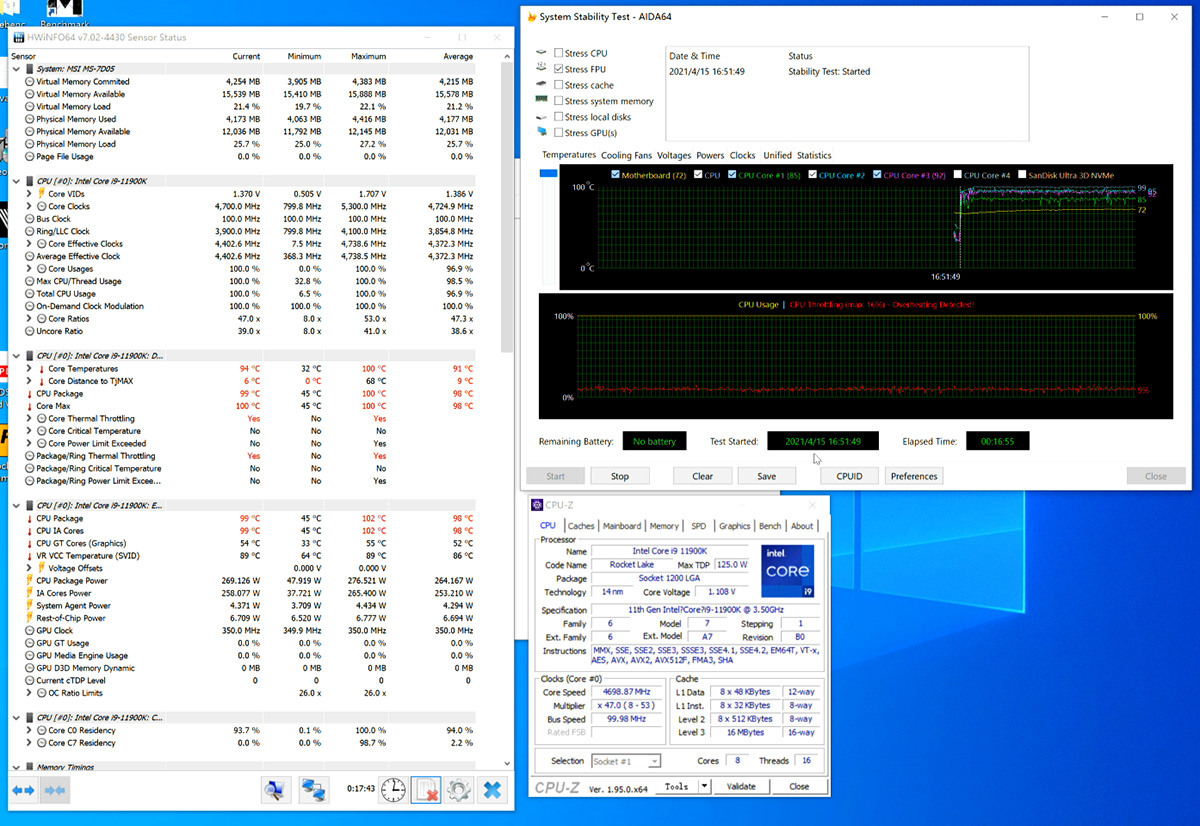
Task: Switch to the Cooling Fans tab in AIDA64
Action: click(x=626, y=155)
